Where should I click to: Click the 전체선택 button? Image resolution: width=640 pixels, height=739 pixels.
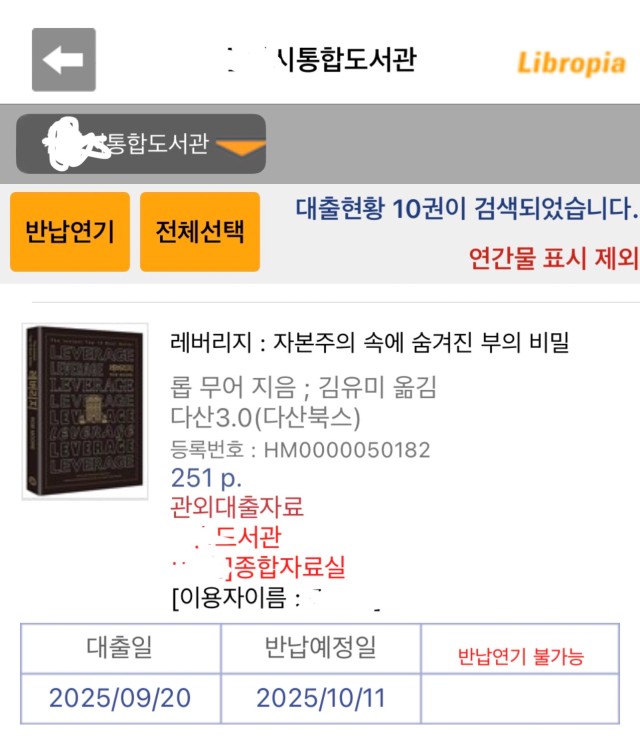point(200,231)
